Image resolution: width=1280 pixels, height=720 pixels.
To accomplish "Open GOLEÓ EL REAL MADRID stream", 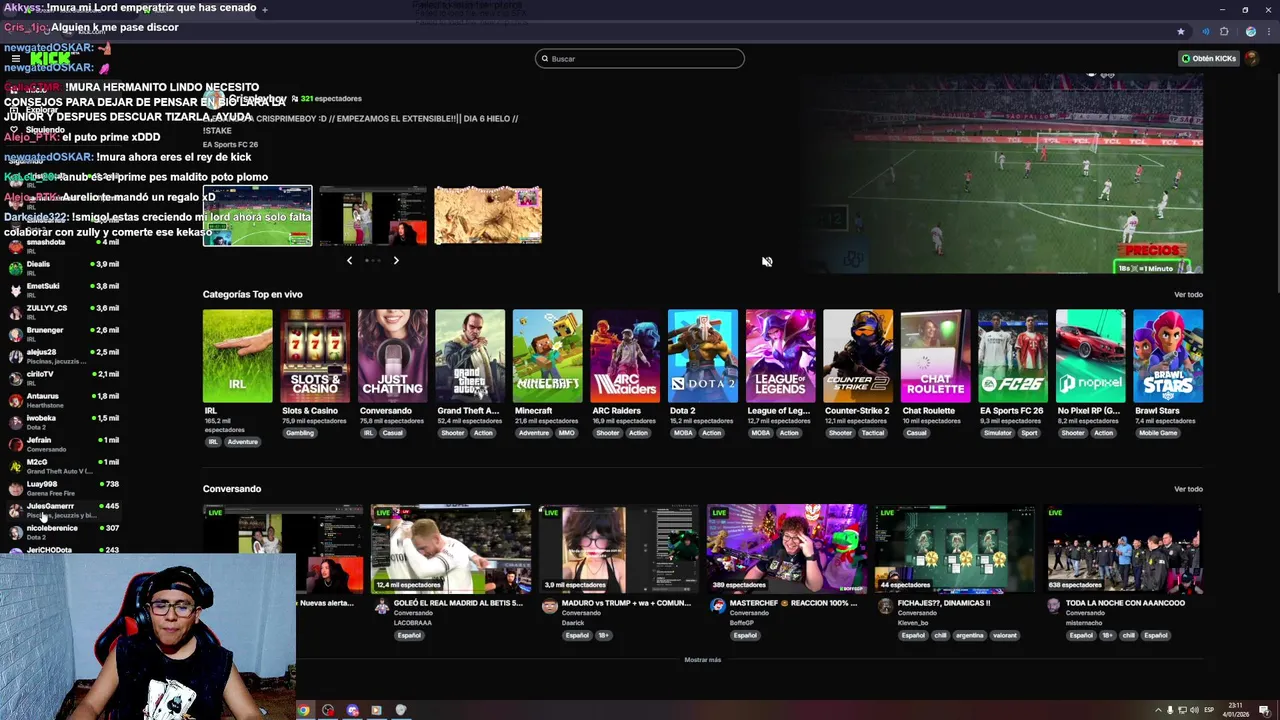I will (x=451, y=549).
